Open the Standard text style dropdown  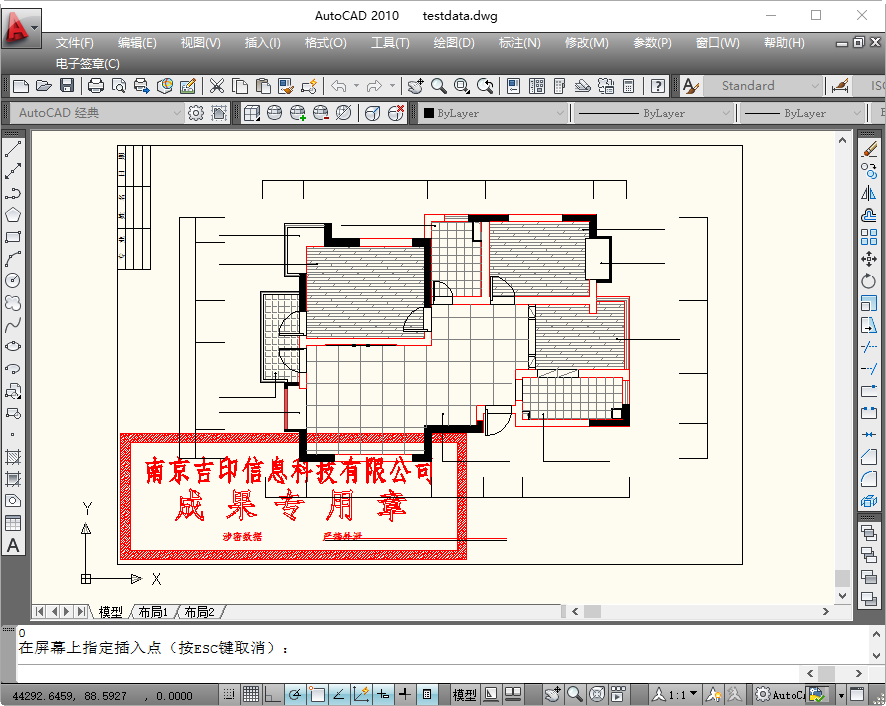click(765, 86)
